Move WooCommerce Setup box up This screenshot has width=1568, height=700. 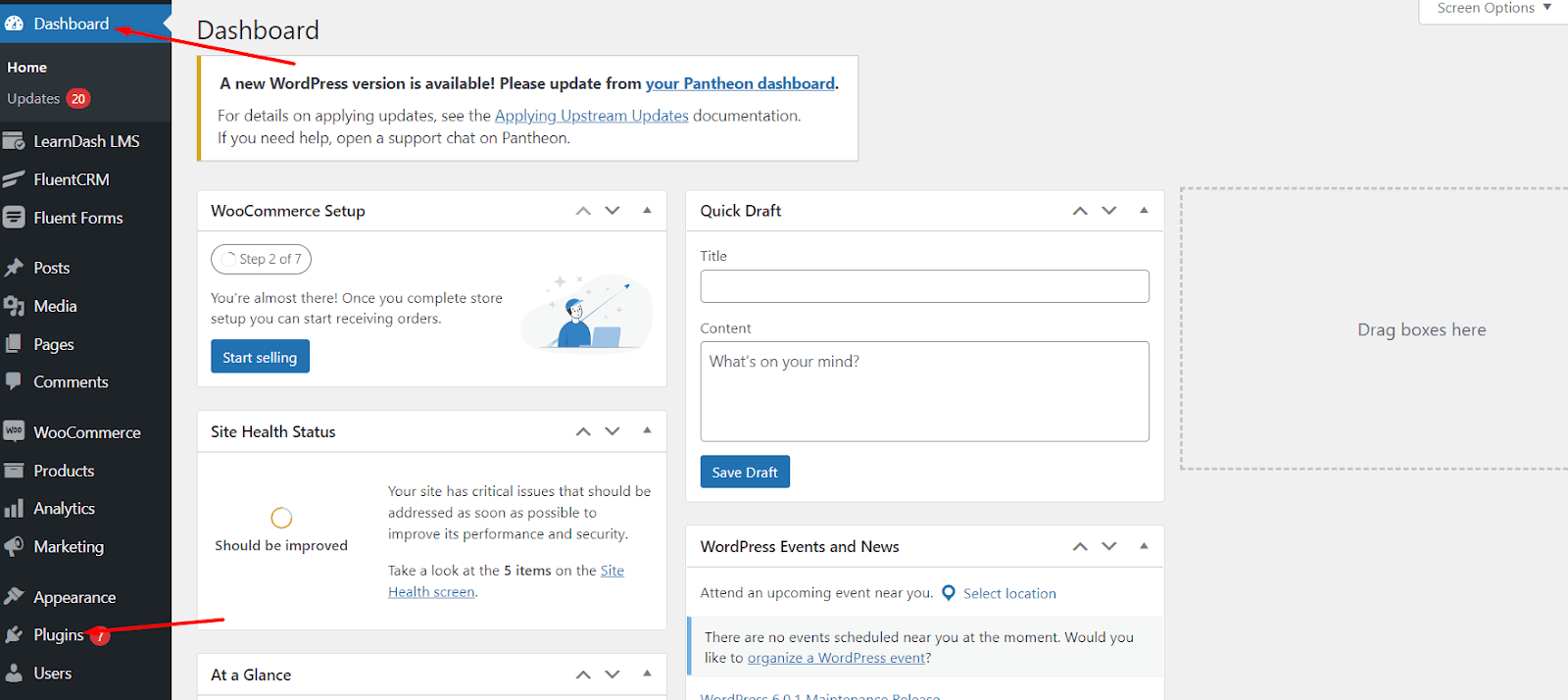click(x=583, y=211)
